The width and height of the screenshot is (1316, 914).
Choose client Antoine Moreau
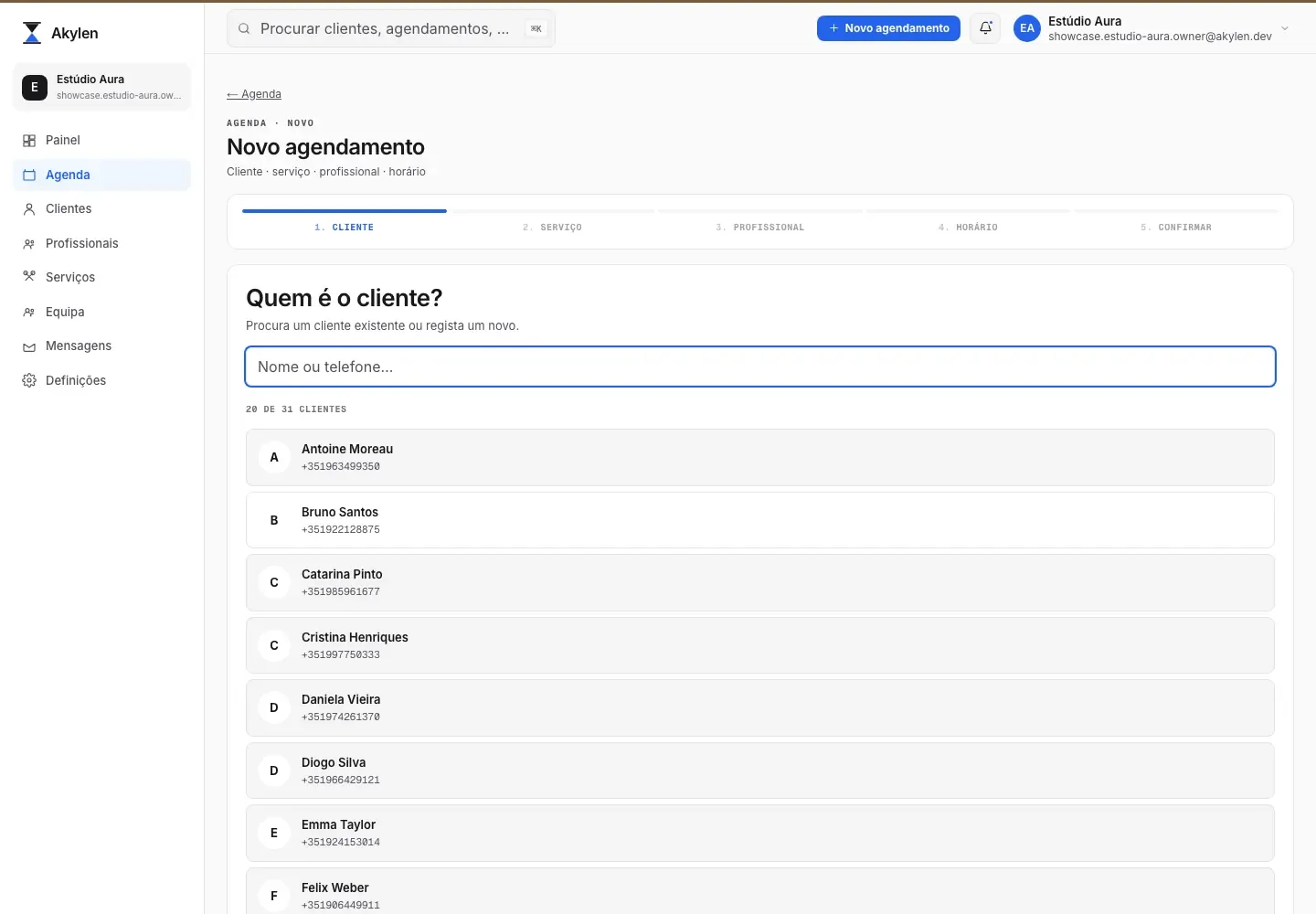pyautogui.click(x=760, y=458)
